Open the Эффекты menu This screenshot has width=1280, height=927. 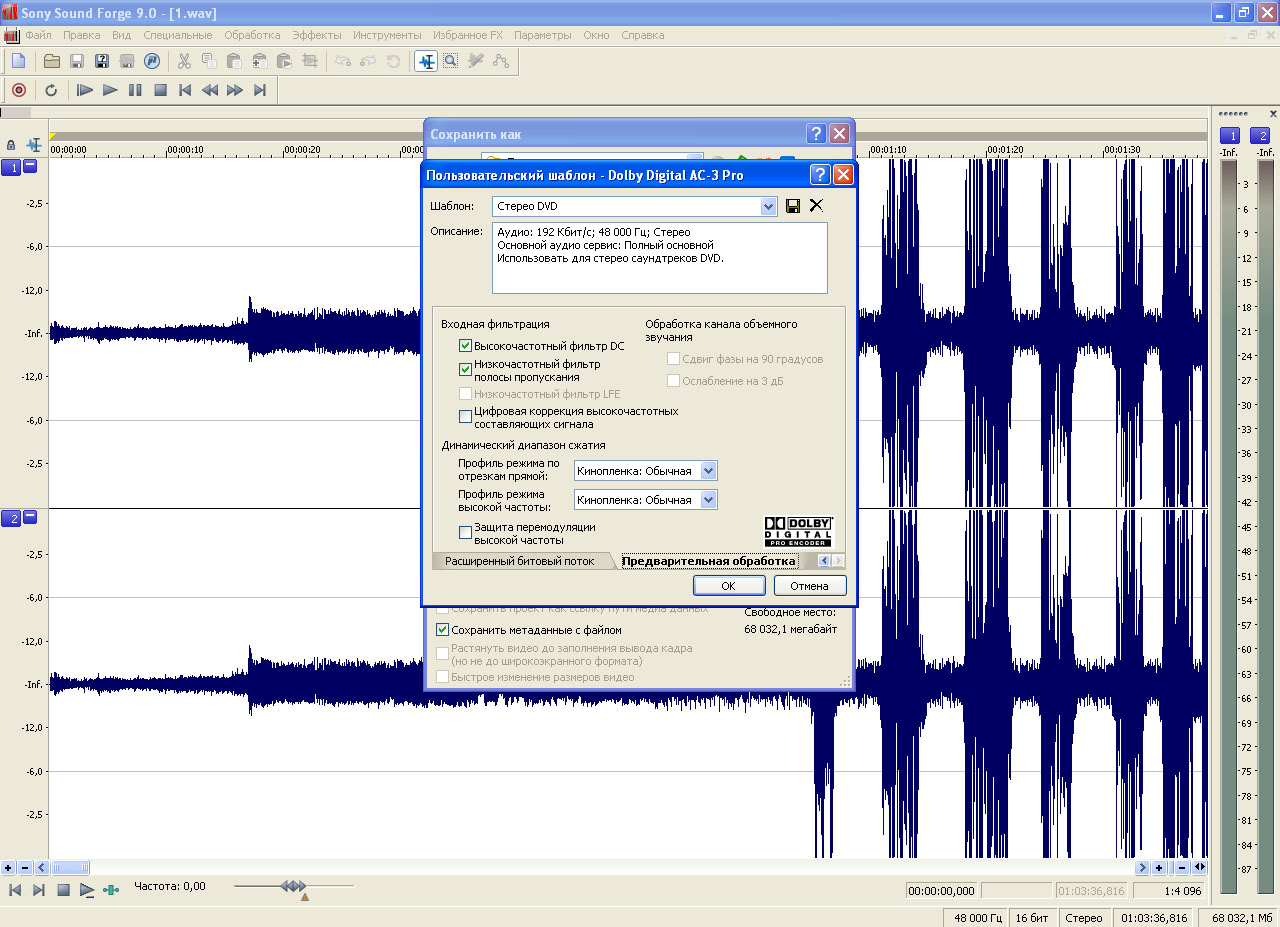click(x=316, y=35)
